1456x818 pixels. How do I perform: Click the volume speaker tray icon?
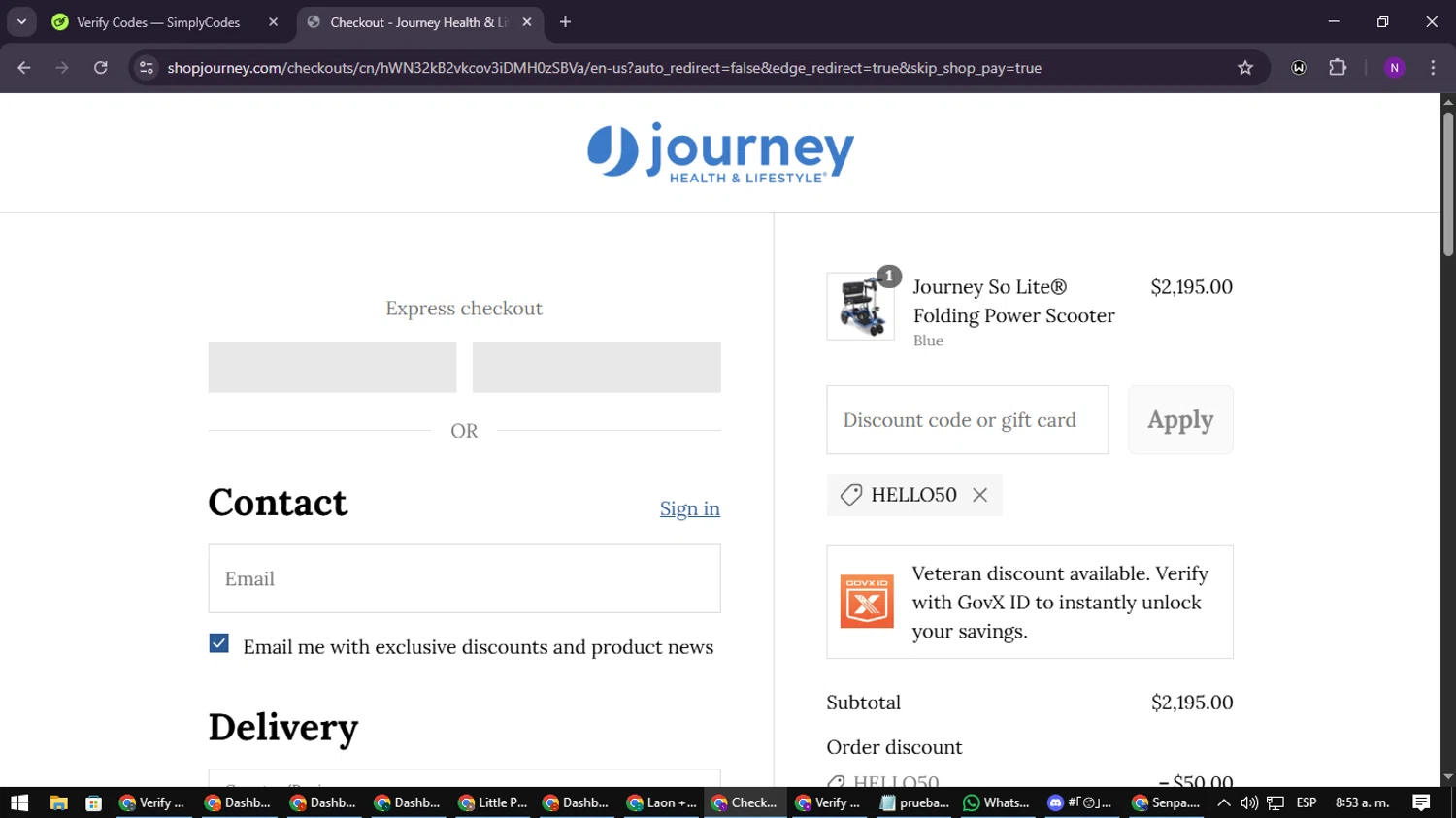1249,802
